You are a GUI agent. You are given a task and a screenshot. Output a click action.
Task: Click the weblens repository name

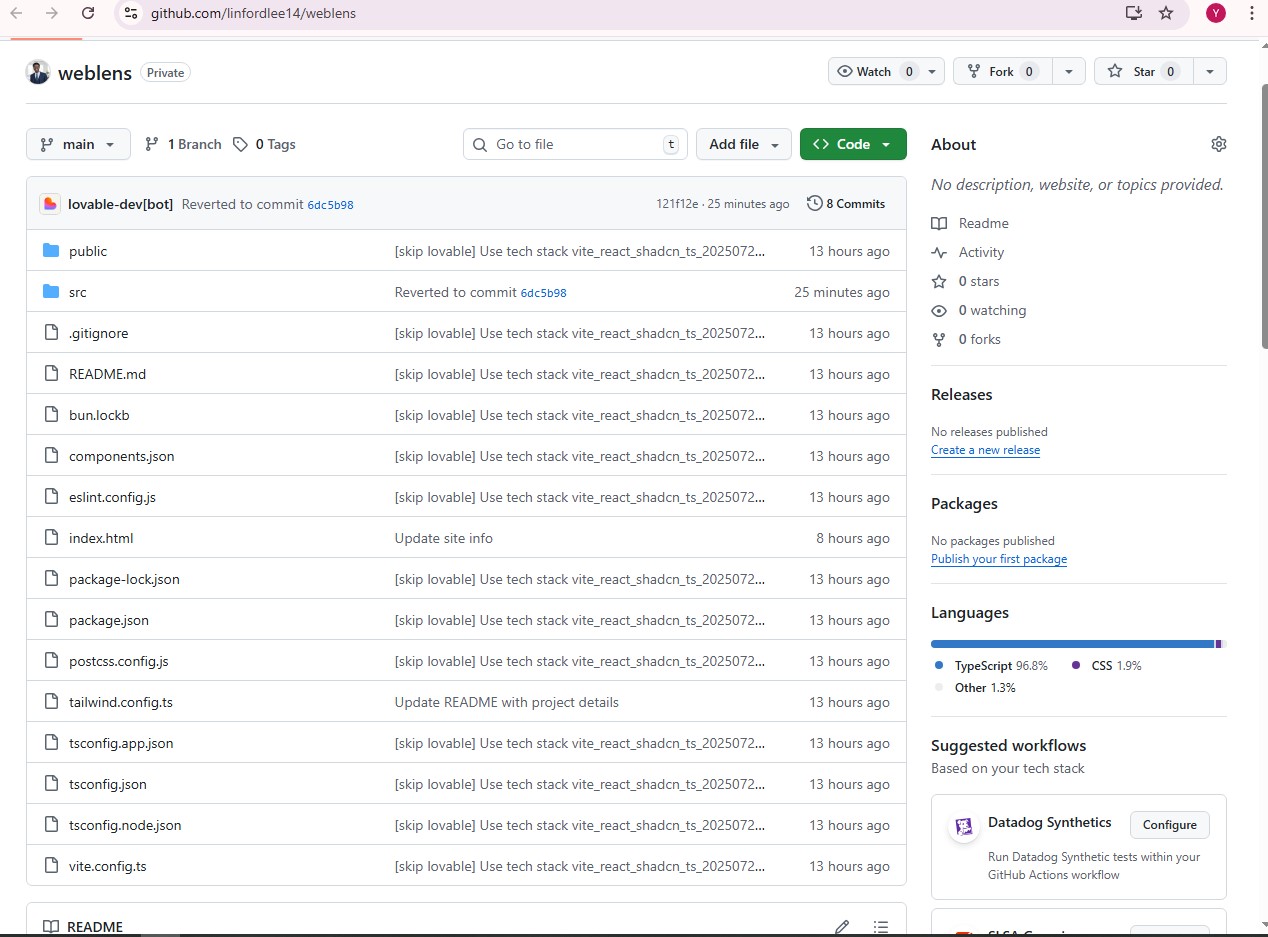(95, 73)
